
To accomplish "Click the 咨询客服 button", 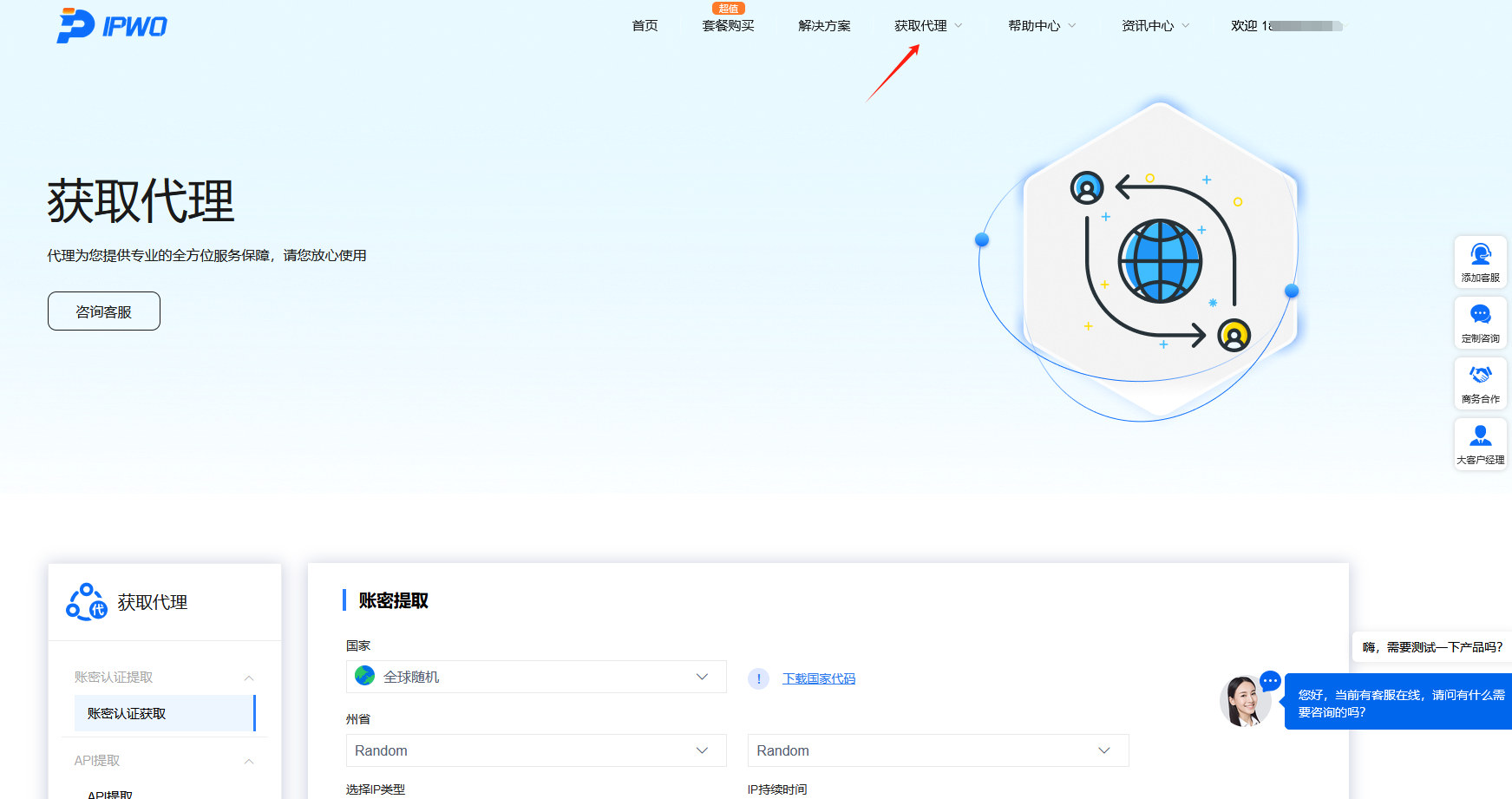I will point(103,311).
